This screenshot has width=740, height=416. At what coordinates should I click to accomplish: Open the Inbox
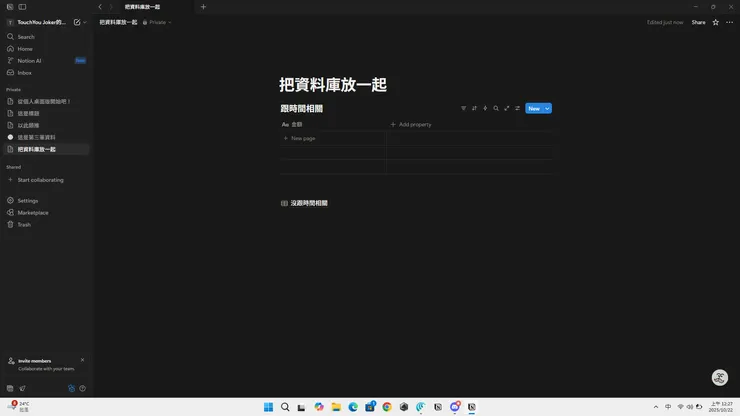pyautogui.click(x=46, y=73)
